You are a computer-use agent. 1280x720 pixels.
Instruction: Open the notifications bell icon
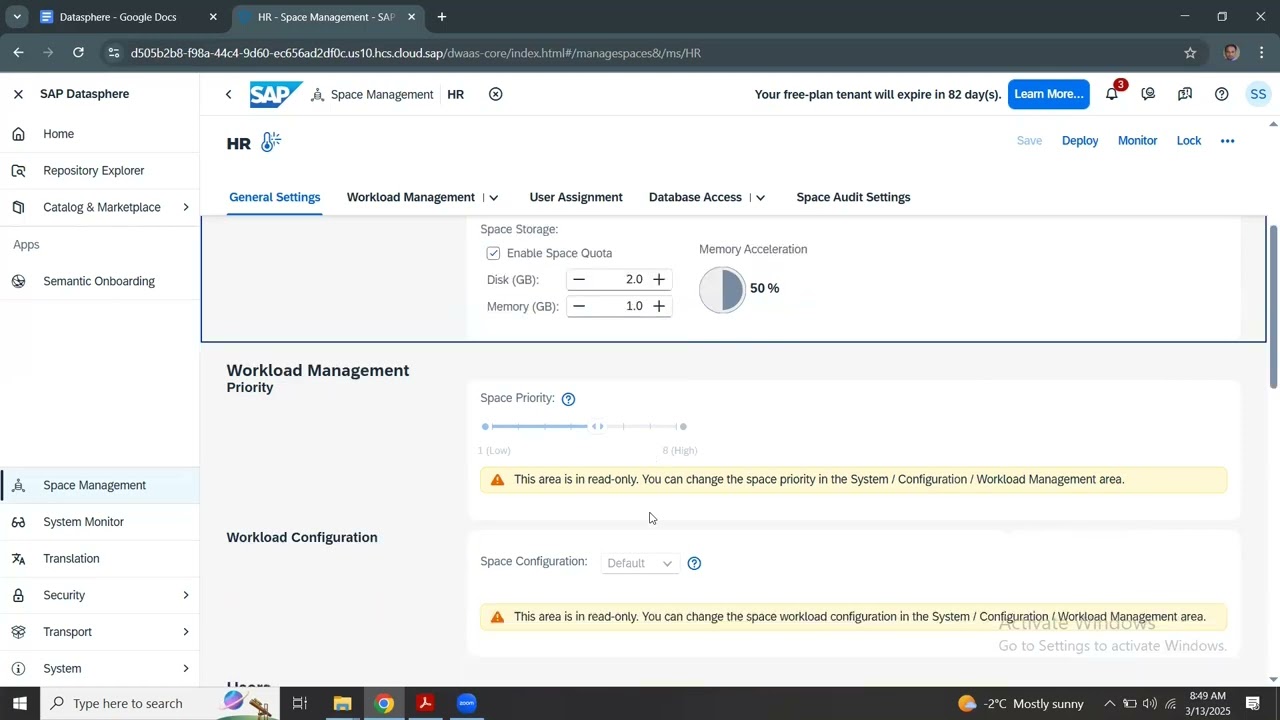[1112, 94]
